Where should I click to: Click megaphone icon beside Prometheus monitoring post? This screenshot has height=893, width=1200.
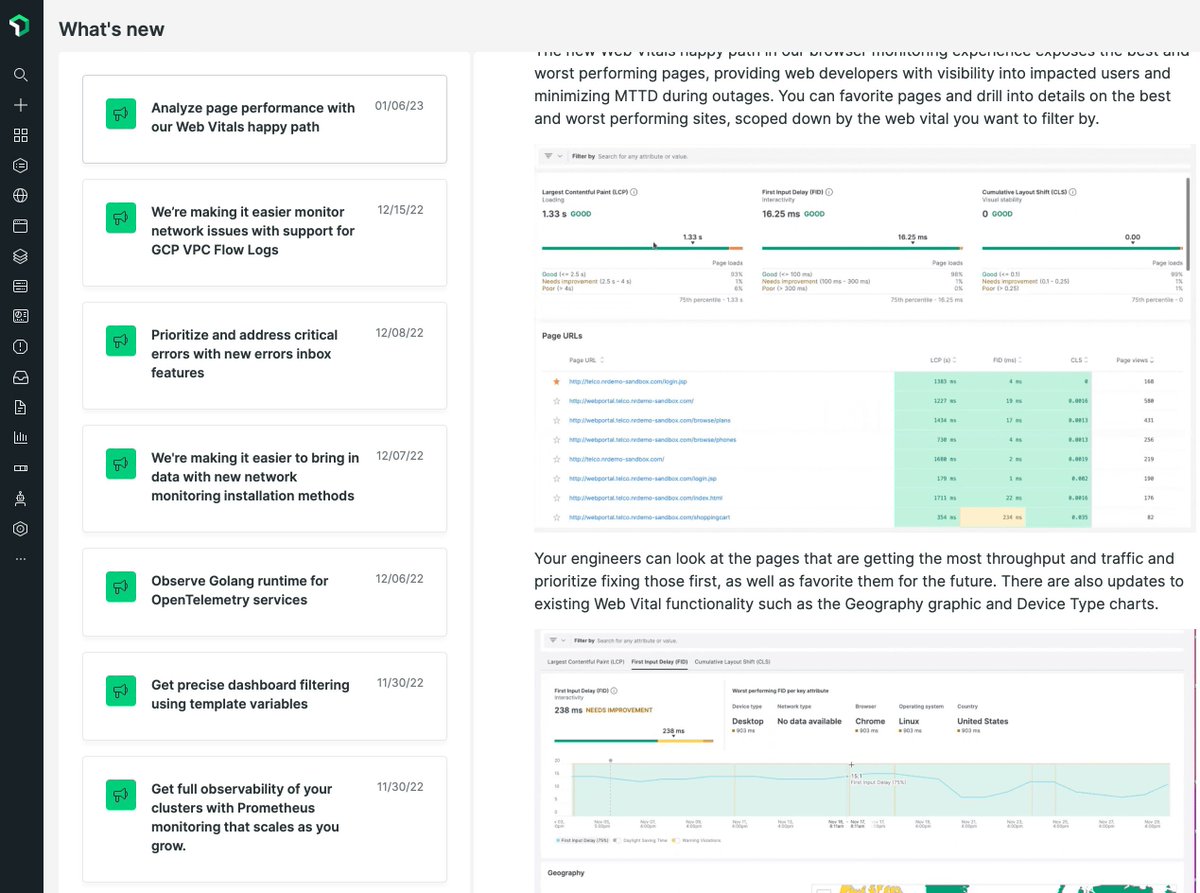point(121,795)
